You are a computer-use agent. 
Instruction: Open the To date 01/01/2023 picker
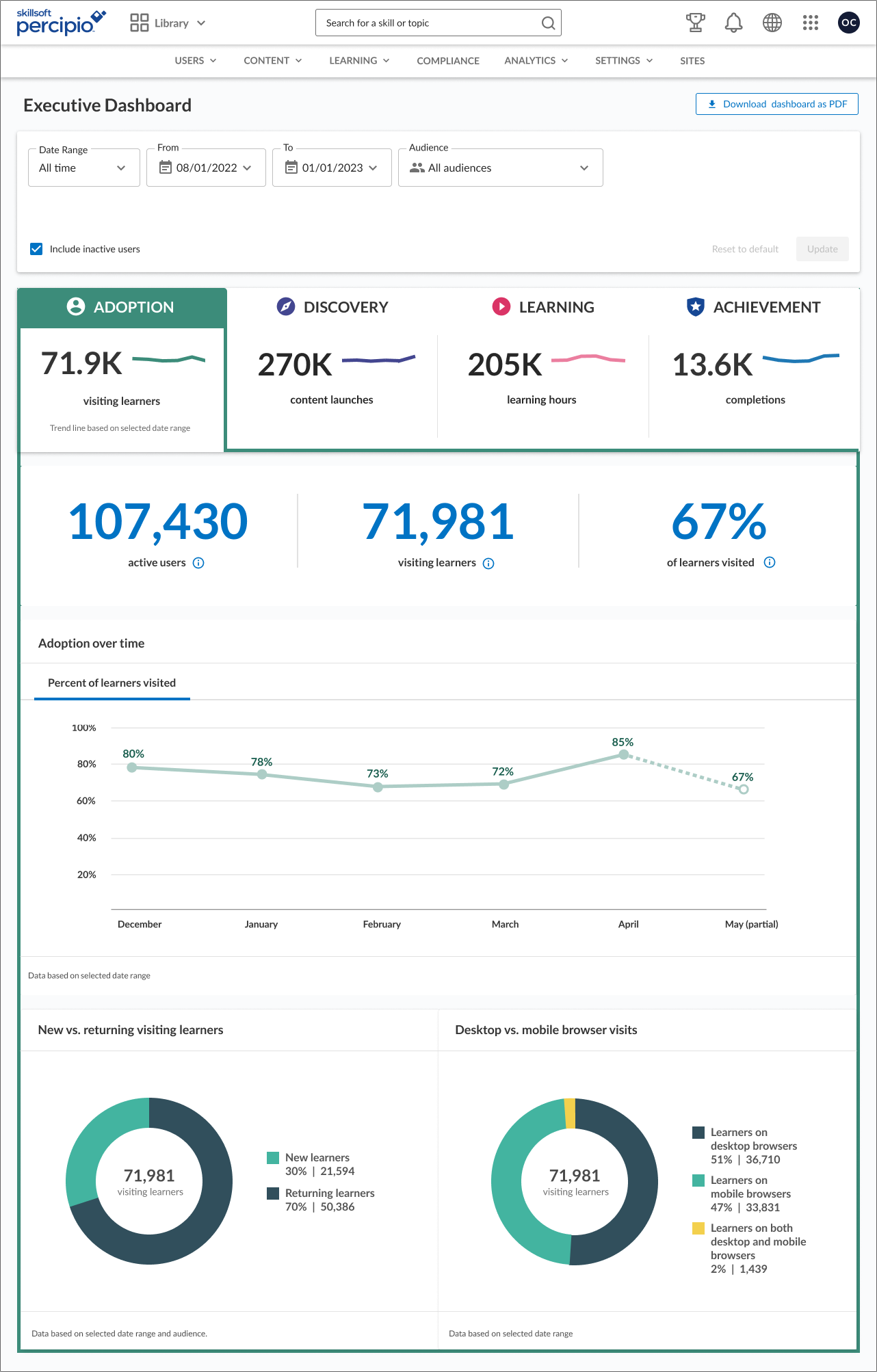(x=332, y=168)
